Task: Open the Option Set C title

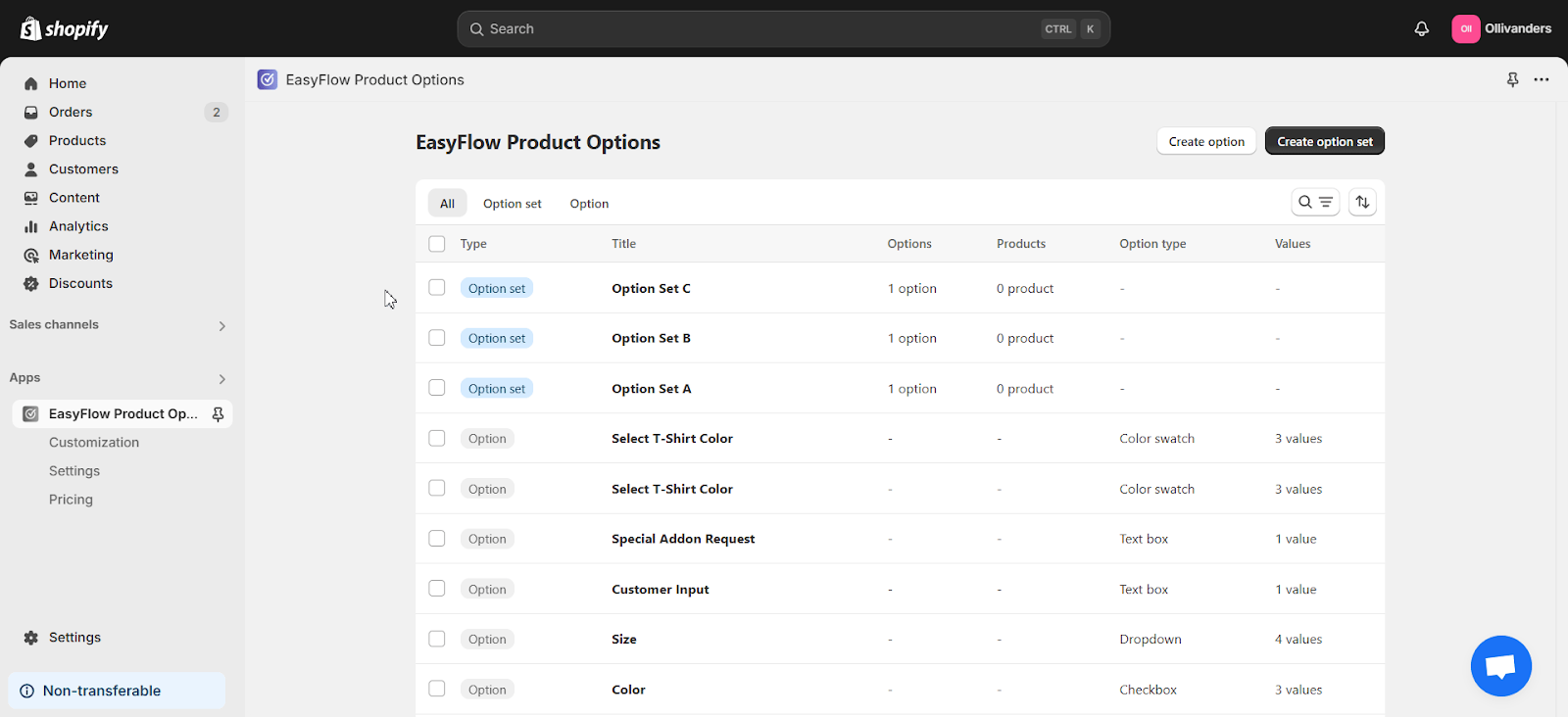Action: point(651,288)
